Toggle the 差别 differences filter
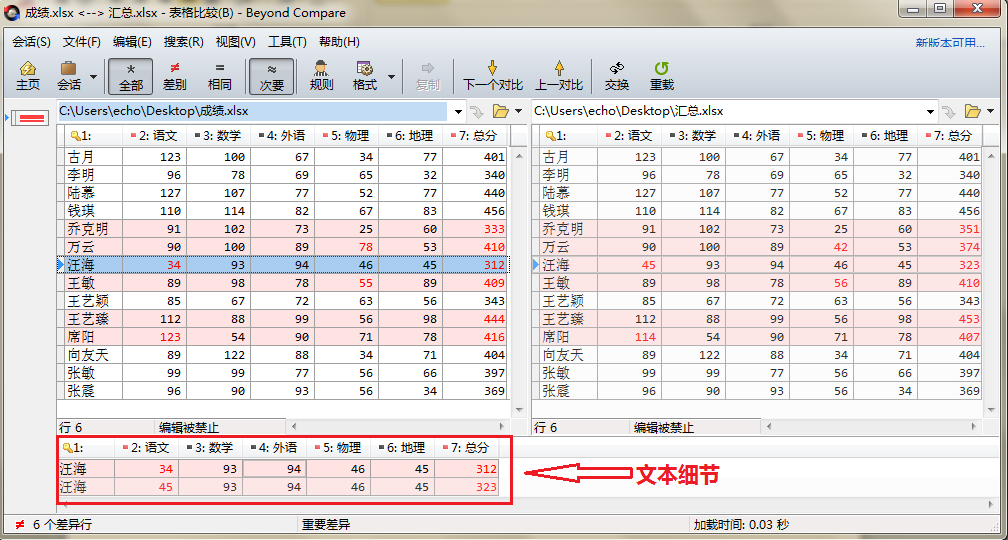 [174, 76]
